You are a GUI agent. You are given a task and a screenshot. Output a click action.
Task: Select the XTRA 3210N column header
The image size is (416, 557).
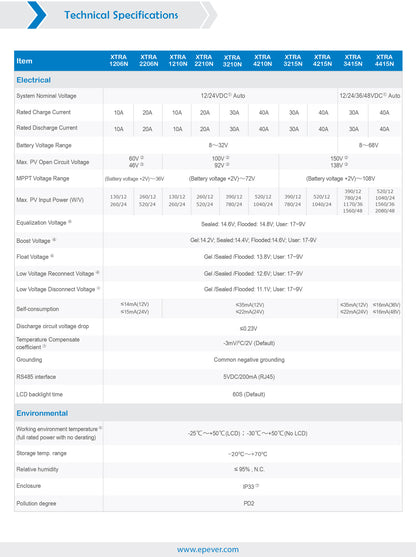click(x=232, y=61)
